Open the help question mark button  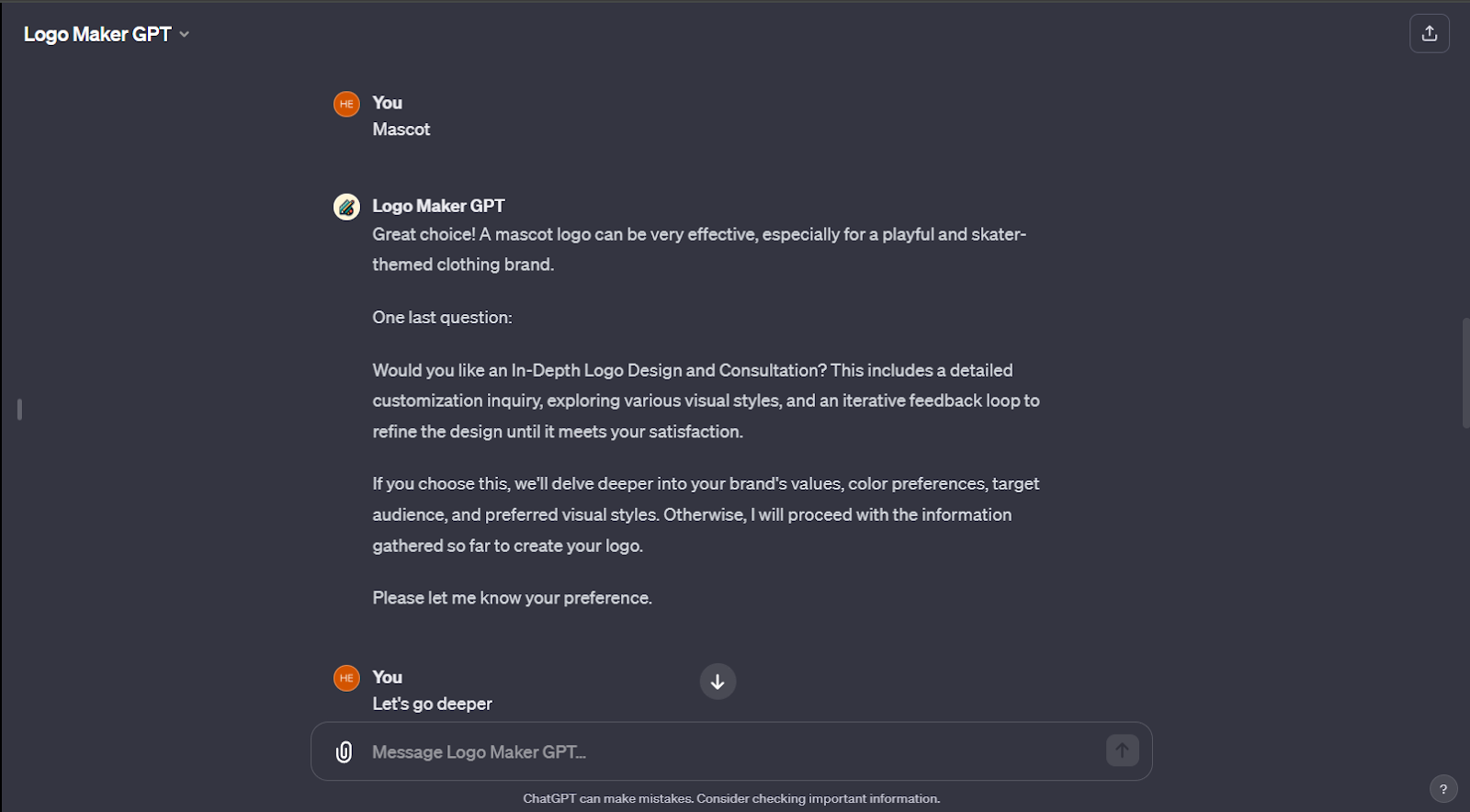1442,789
